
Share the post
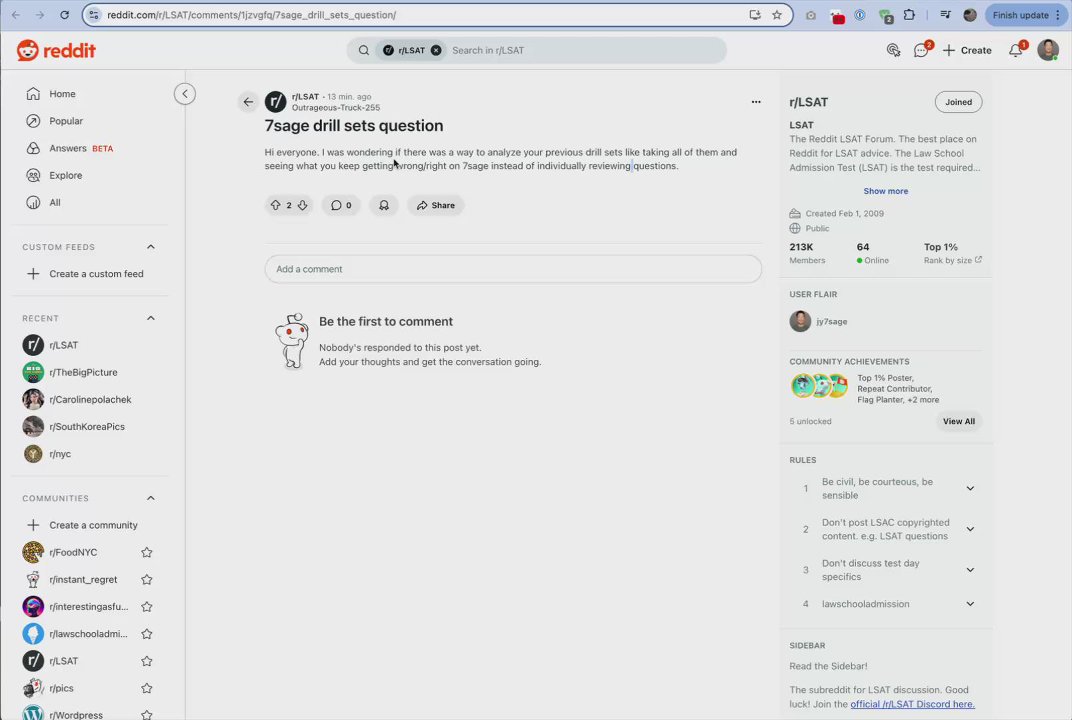tap(436, 205)
